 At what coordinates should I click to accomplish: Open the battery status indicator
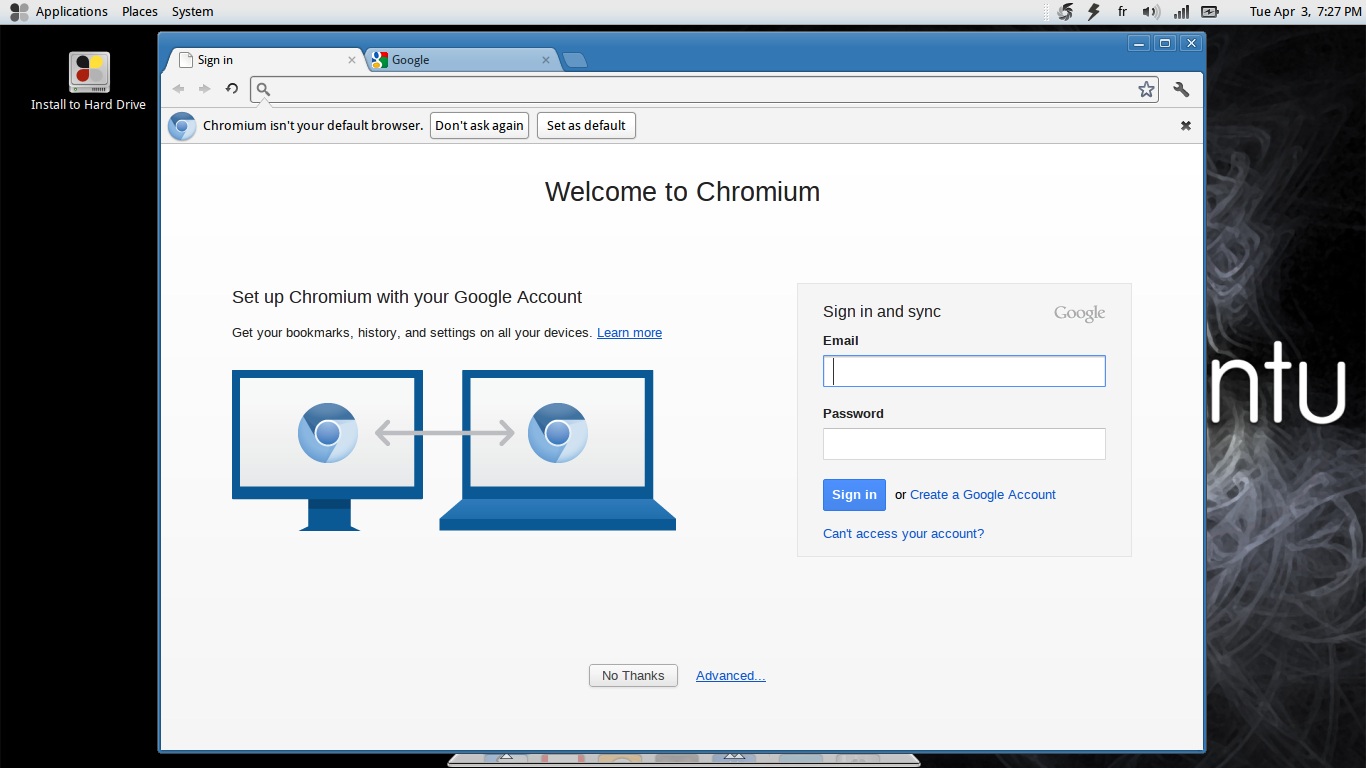click(1210, 12)
